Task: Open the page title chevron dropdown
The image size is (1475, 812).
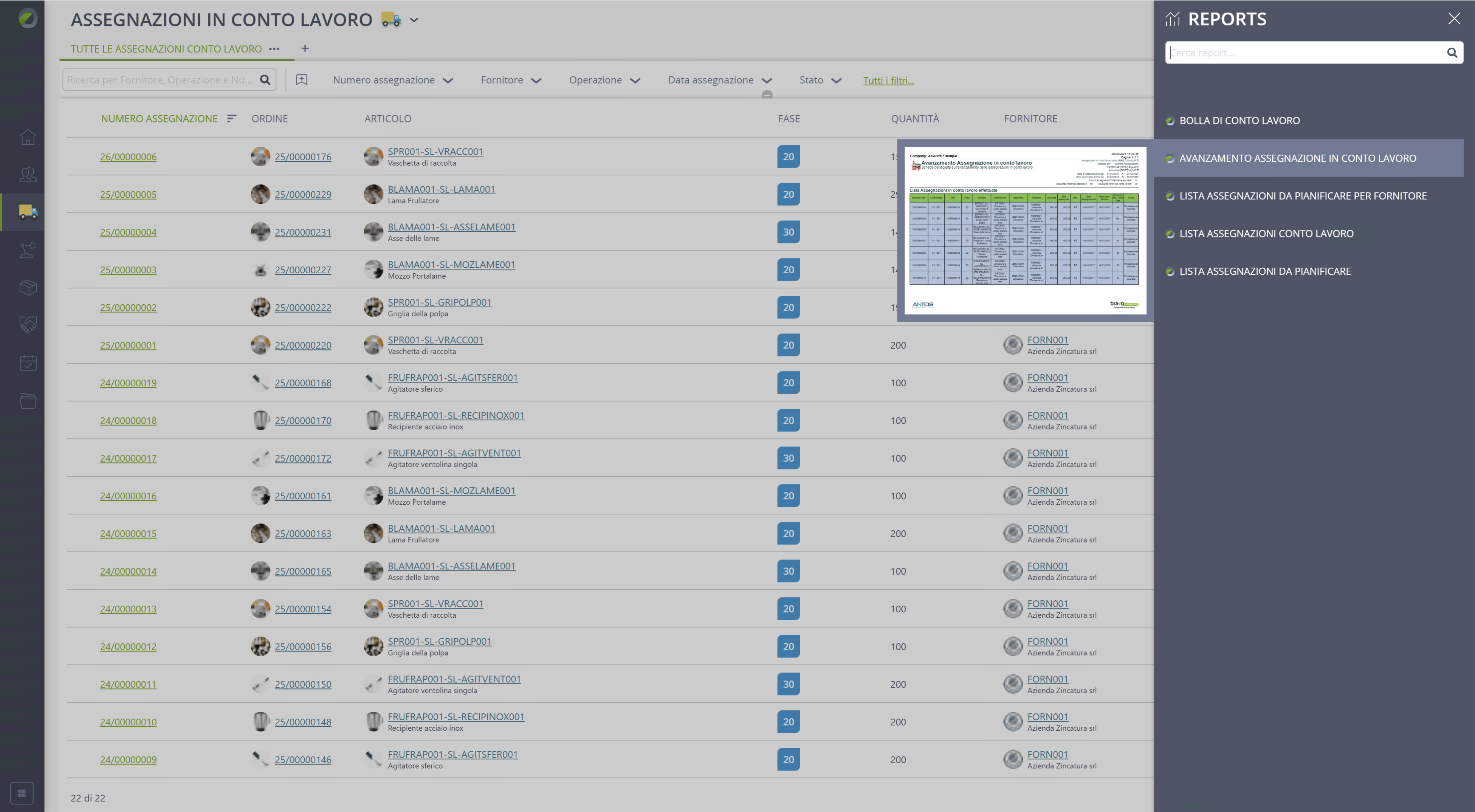Action: coord(414,20)
